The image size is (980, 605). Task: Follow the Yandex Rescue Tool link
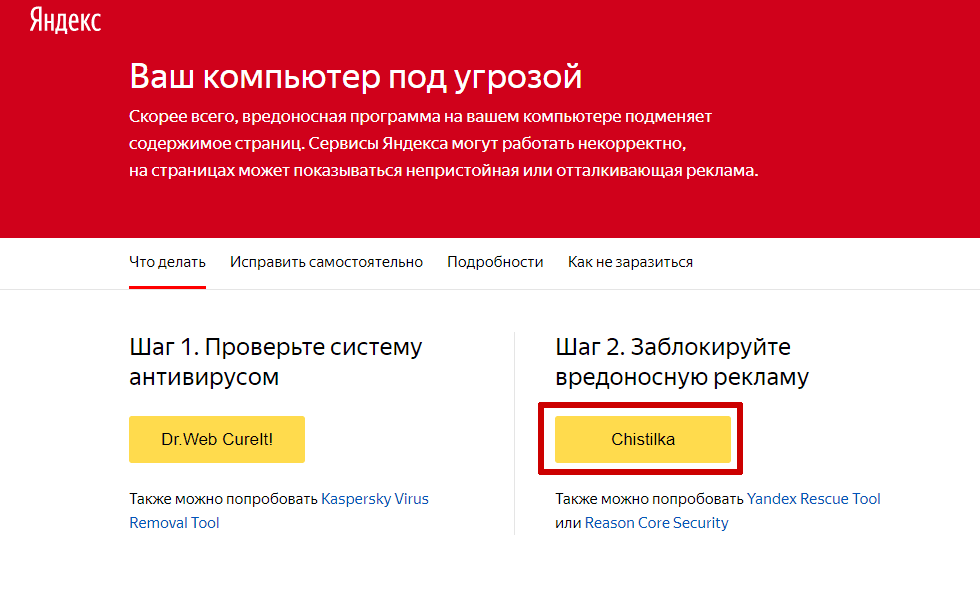[813, 499]
